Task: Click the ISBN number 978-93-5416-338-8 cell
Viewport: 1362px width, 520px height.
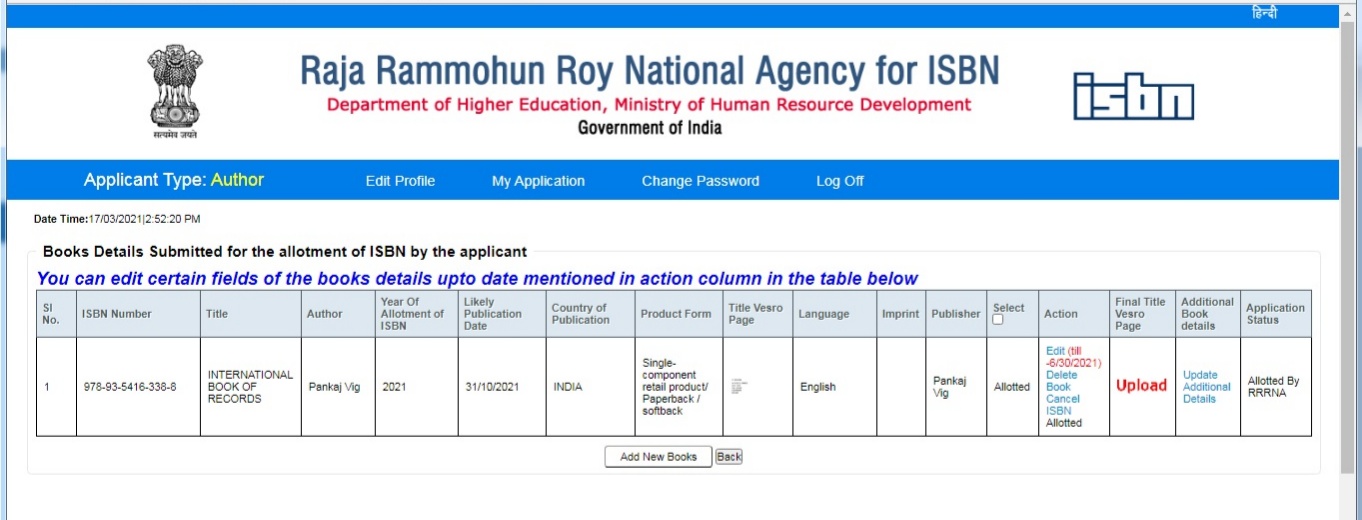Action: 130,387
